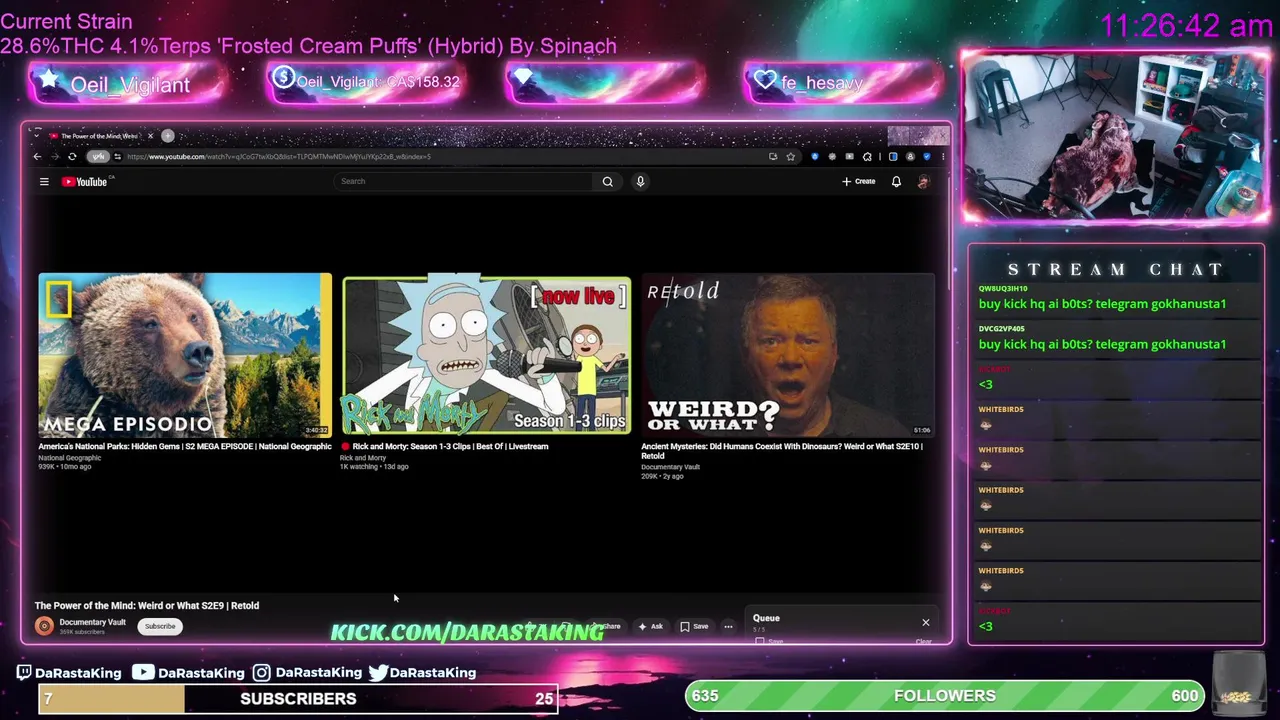The width and height of the screenshot is (1280, 720).
Task: Open Rick and Morty Season 1-3 Clips title
Action: tap(450, 447)
